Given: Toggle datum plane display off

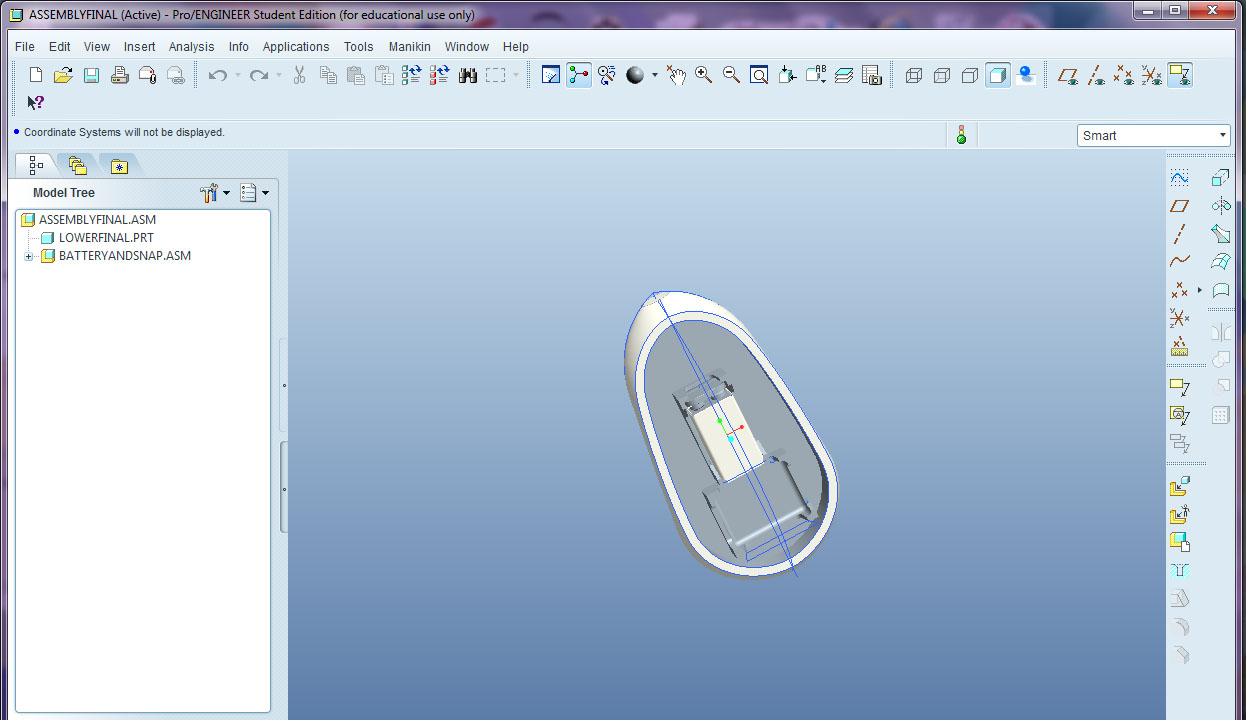Looking at the screenshot, I should 1067,74.
